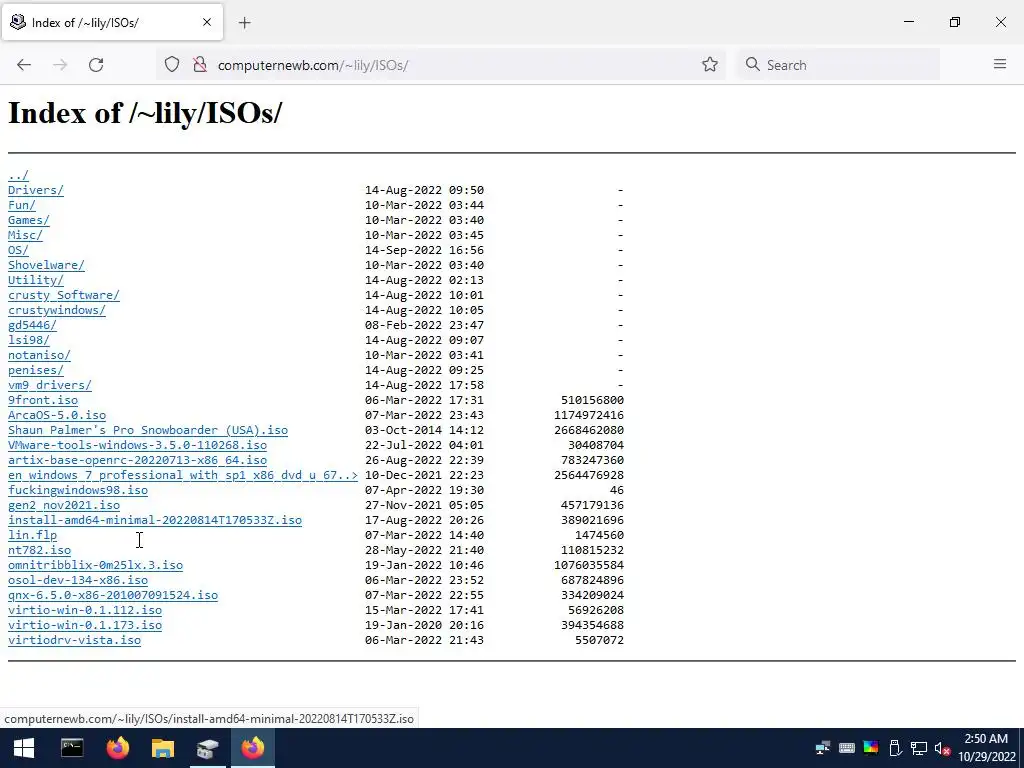1024x768 pixels.
Task: Click the address bar URL
Action: tap(313, 65)
